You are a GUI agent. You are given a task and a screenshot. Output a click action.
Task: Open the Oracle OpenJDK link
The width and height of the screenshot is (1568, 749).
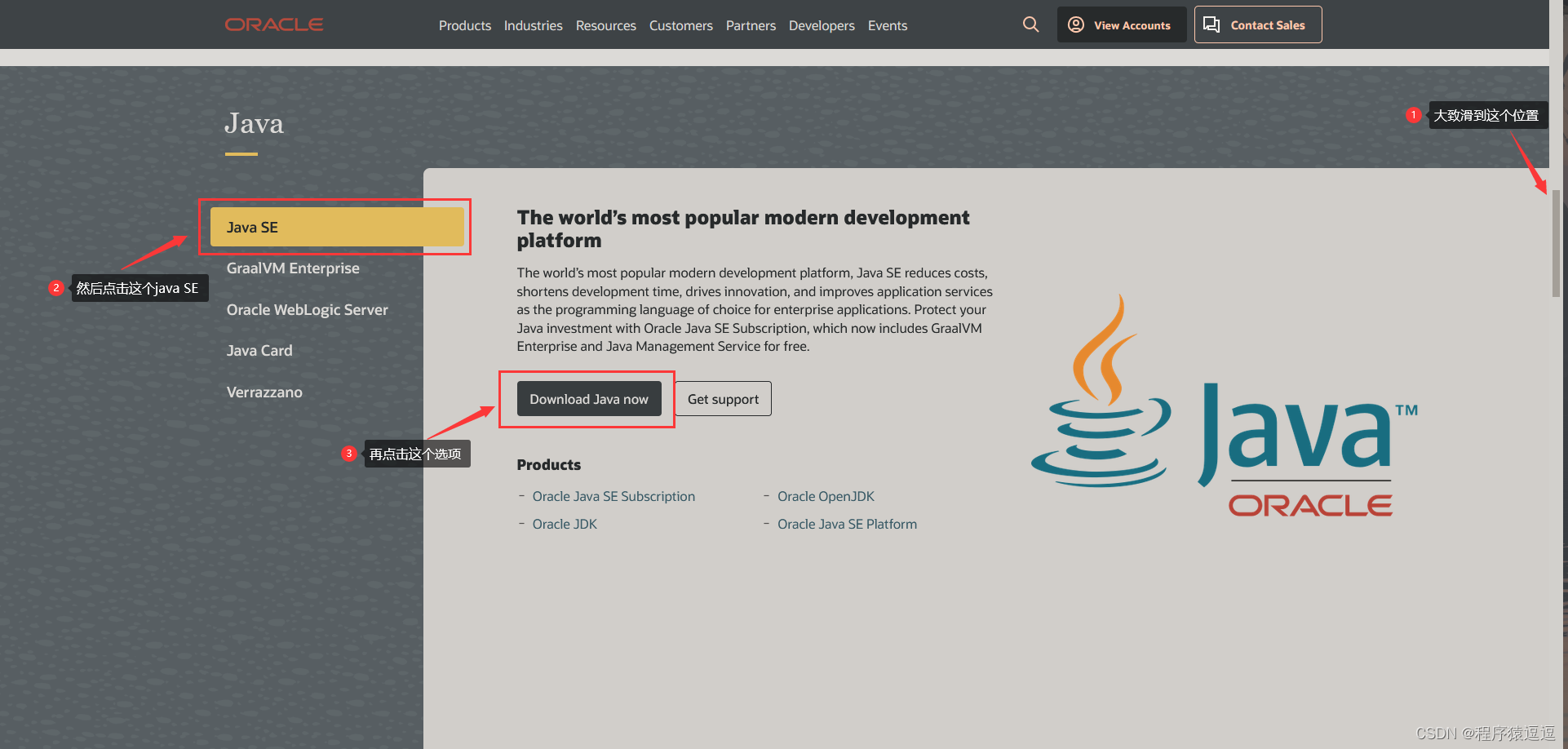click(x=826, y=496)
